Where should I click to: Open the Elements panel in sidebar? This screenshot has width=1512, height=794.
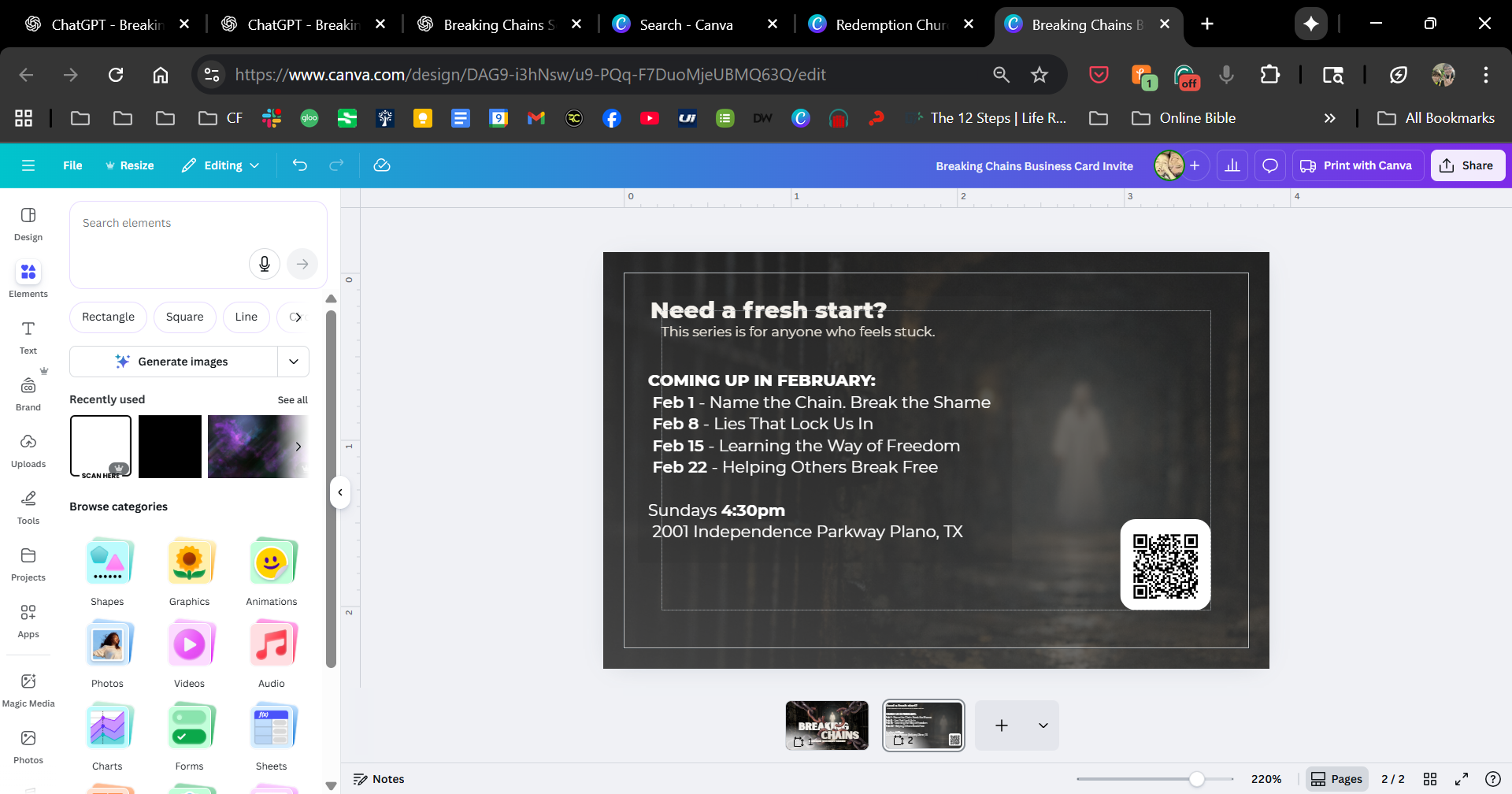click(x=28, y=280)
